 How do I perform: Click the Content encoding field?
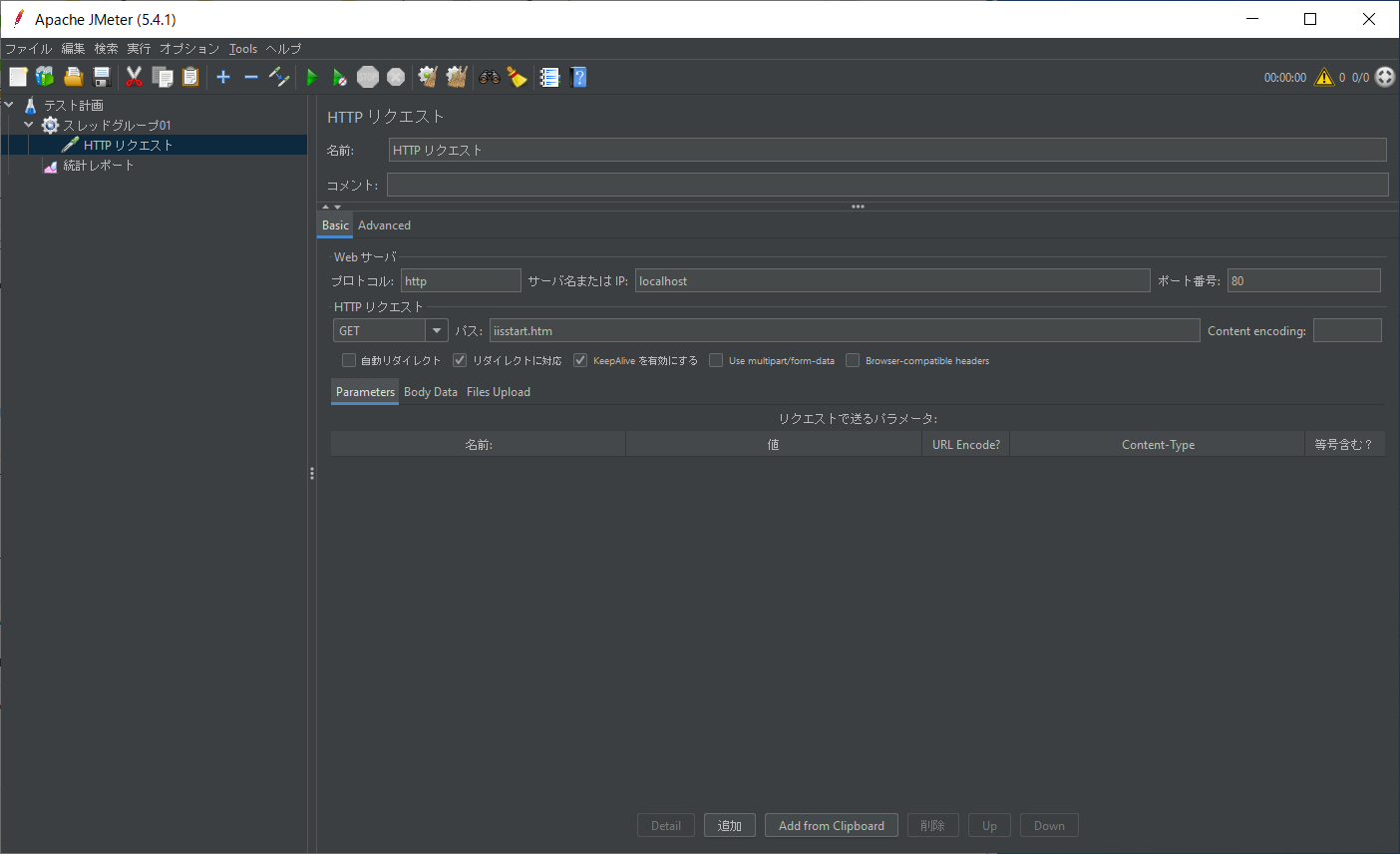(x=1347, y=330)
